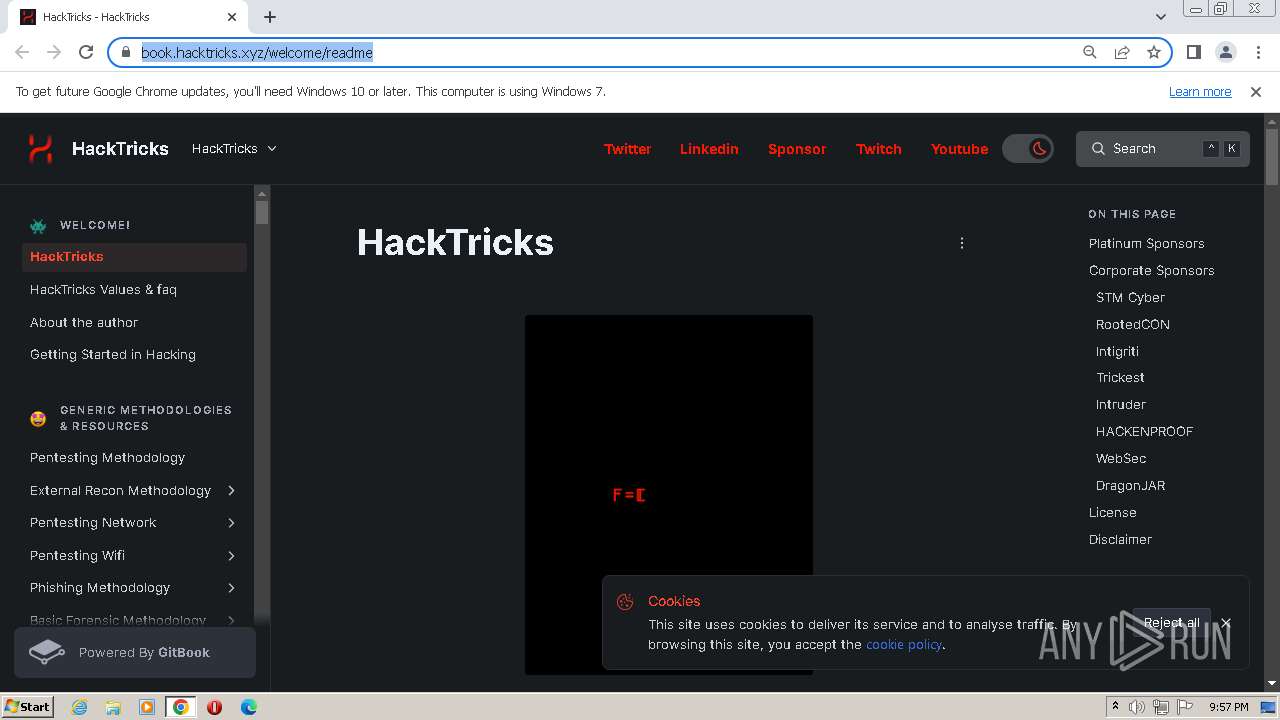Click the volume speaker tray icon
The width and height of the screenshot is (1280, 720).
[1137, 707]
